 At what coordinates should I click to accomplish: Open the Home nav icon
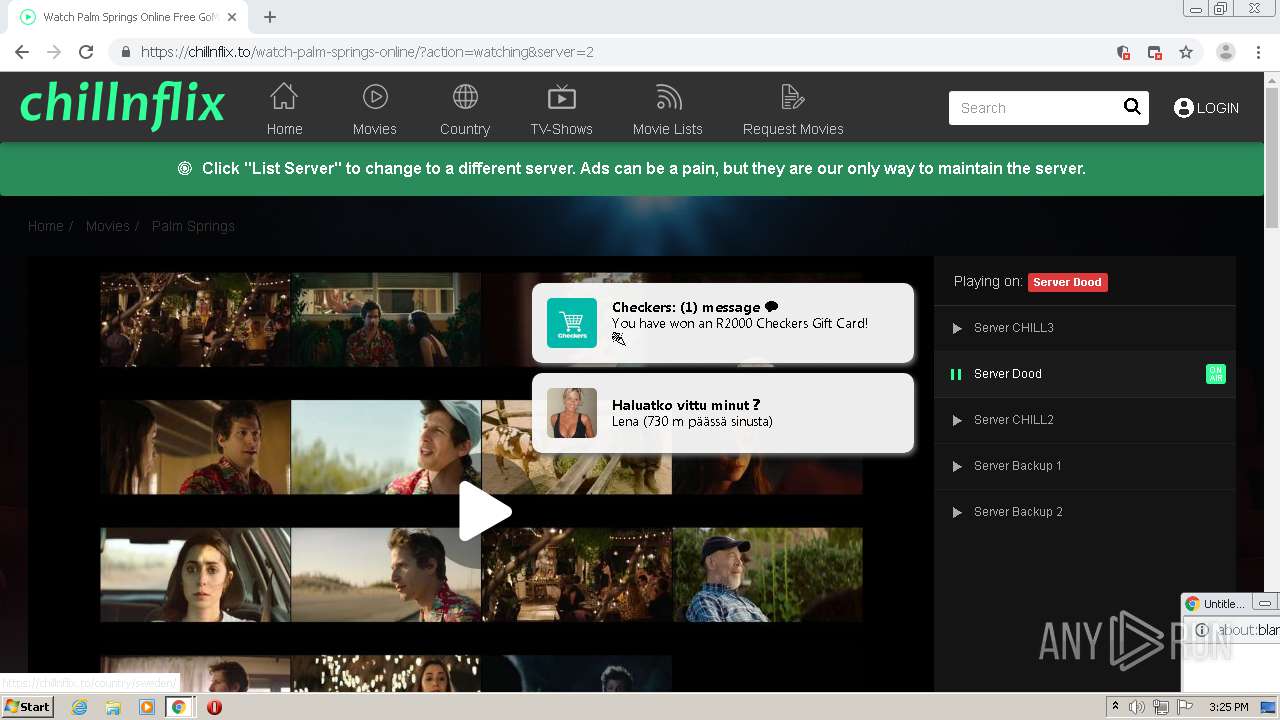pyautogui.click(x=284, y=97)
